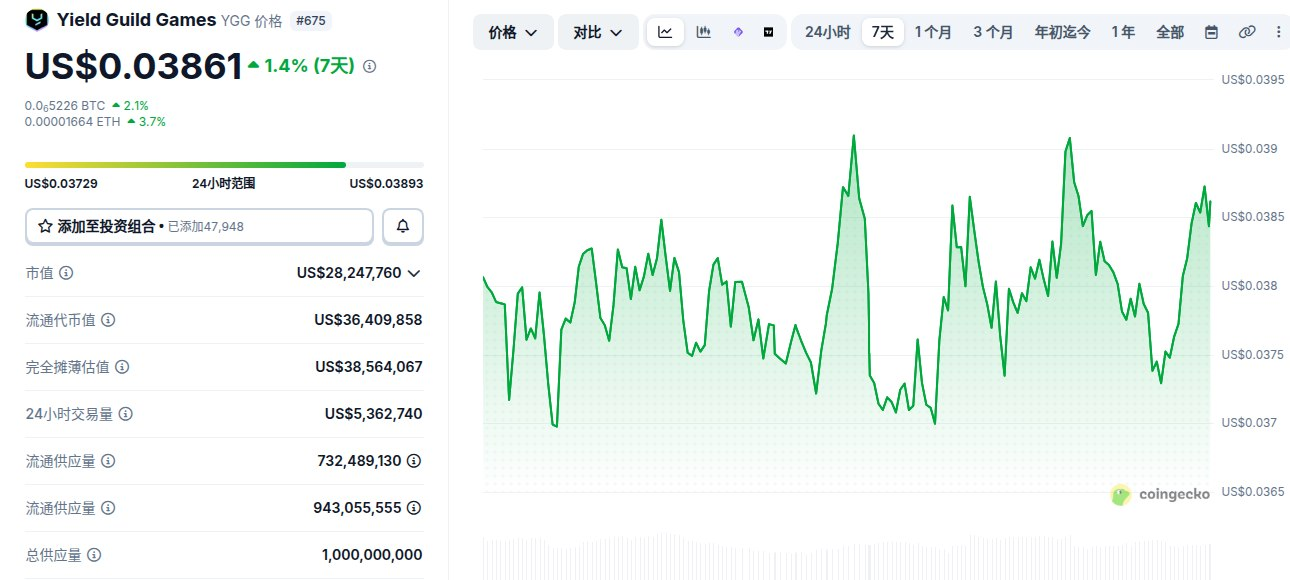
Task: Click the 24小时范围 price range bar
Action: coord(224,164)
